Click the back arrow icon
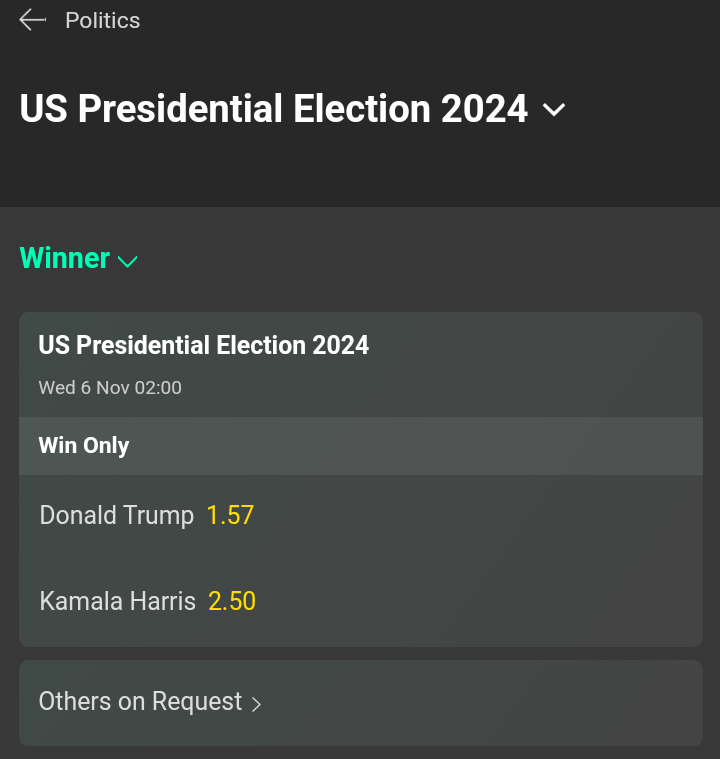The width and height of the screenshot is (720, 759). click(32, 20)
